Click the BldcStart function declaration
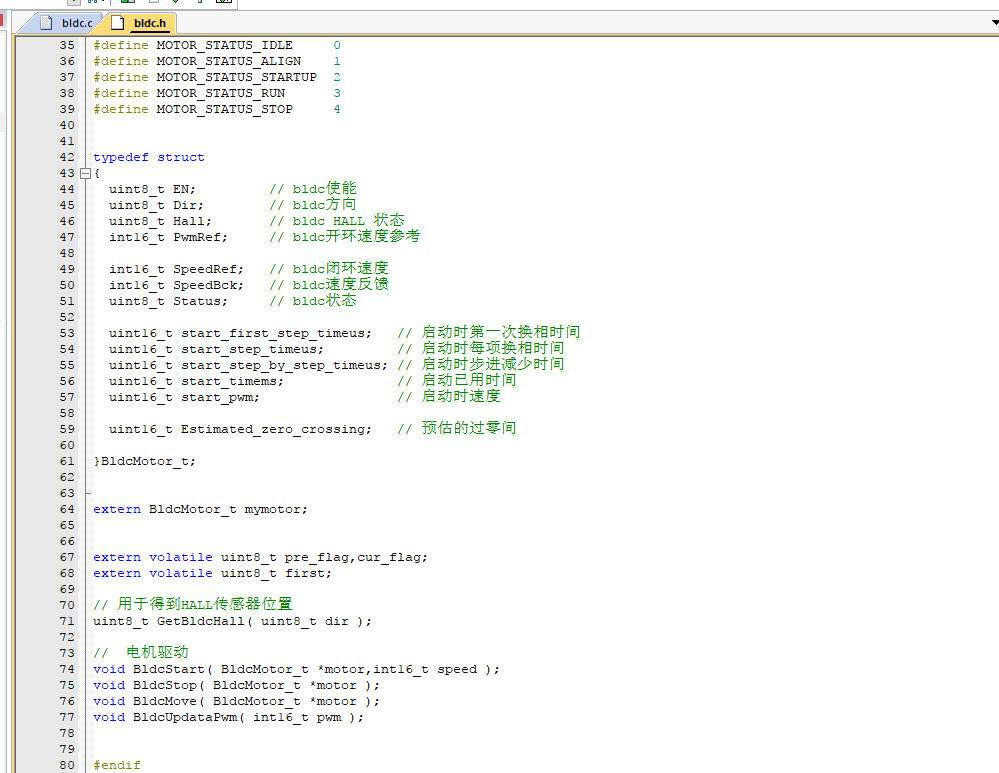 [296, 669]
